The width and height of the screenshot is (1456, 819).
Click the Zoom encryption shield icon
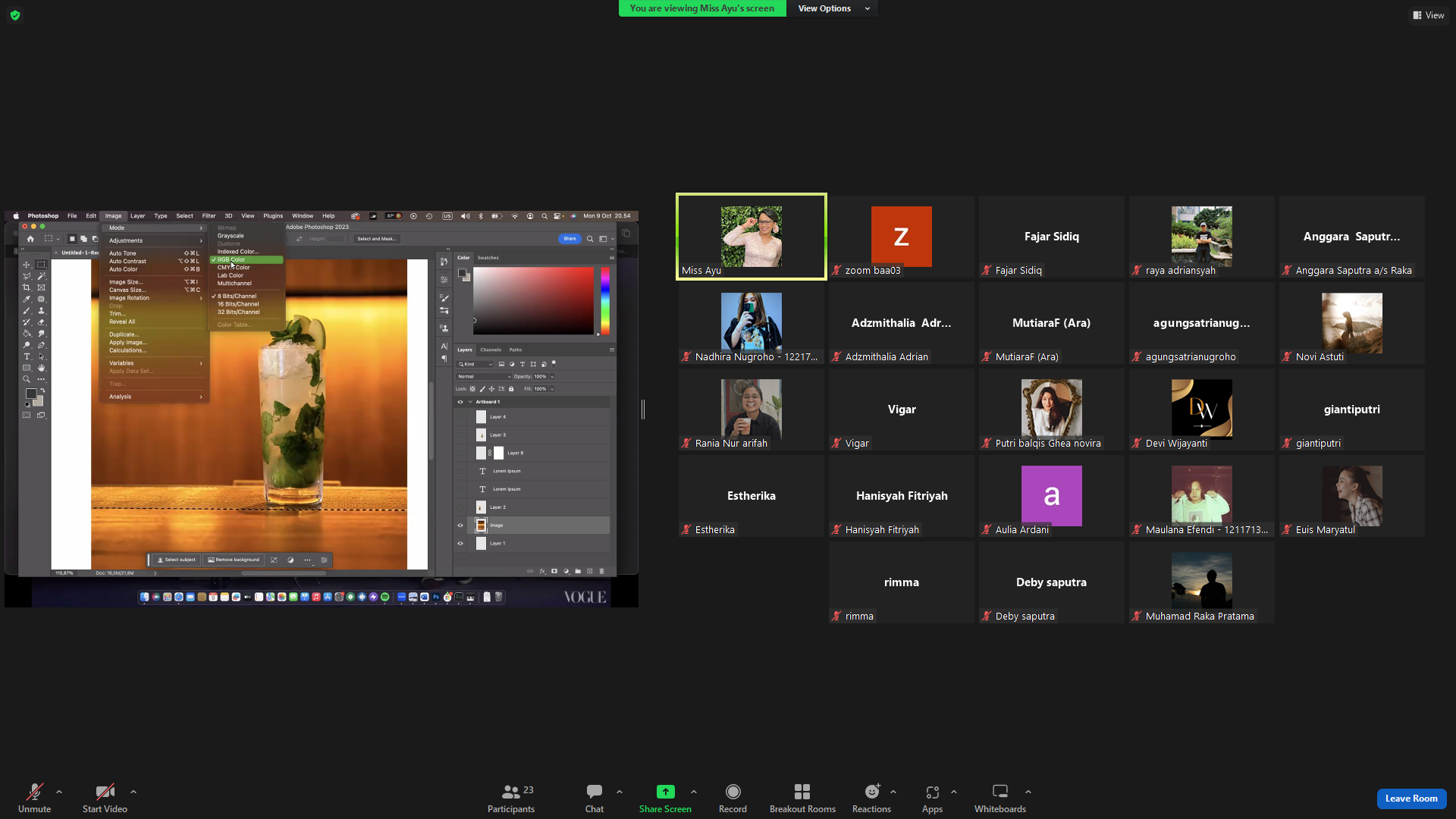(15, 15)
